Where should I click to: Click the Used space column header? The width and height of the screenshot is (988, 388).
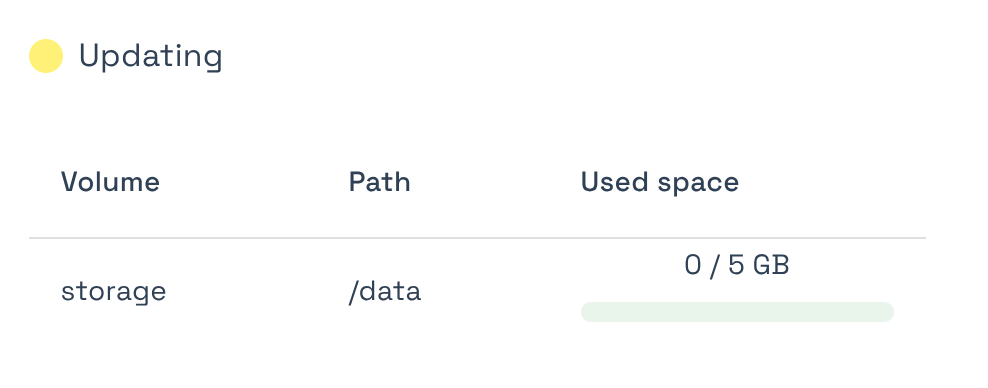660,183
